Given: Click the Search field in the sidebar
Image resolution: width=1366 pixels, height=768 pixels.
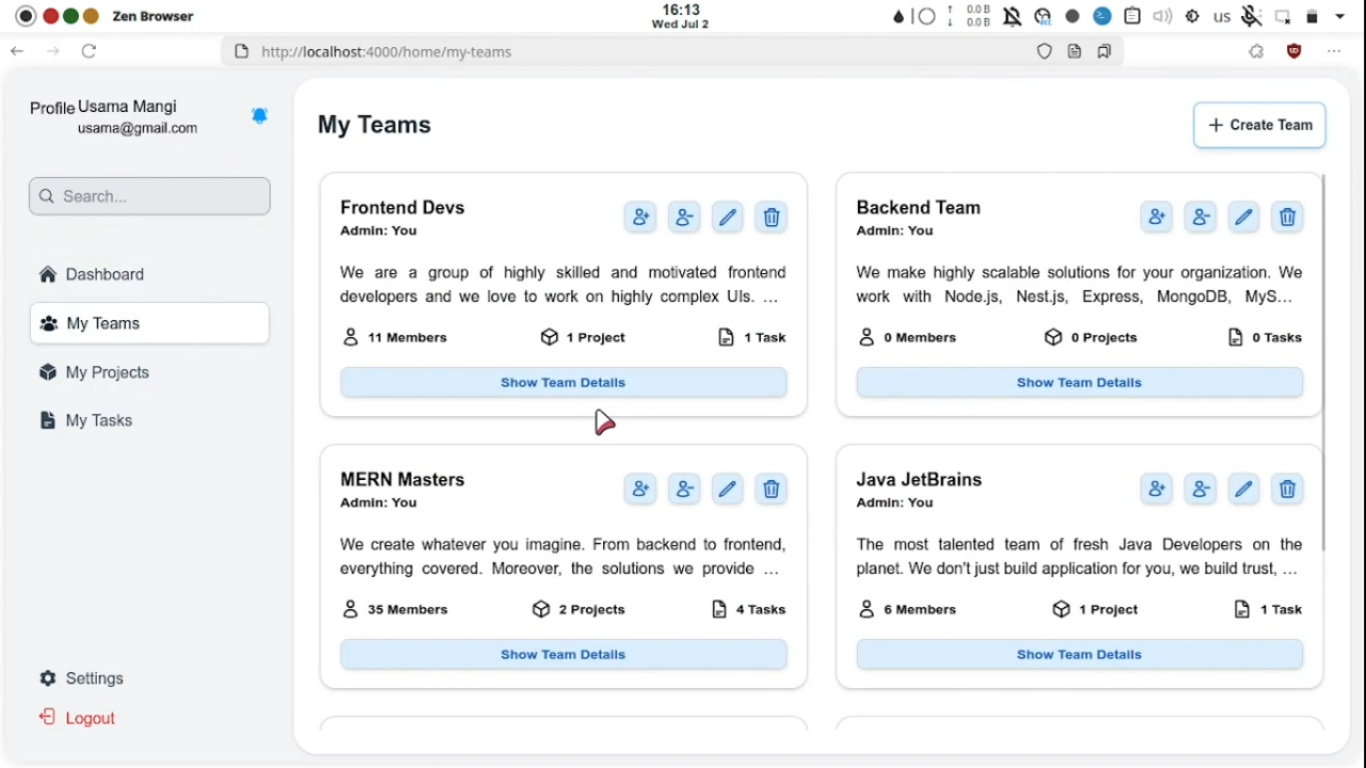Looking at the screenshot, I should pyautogui.click(x=149, y=196).
